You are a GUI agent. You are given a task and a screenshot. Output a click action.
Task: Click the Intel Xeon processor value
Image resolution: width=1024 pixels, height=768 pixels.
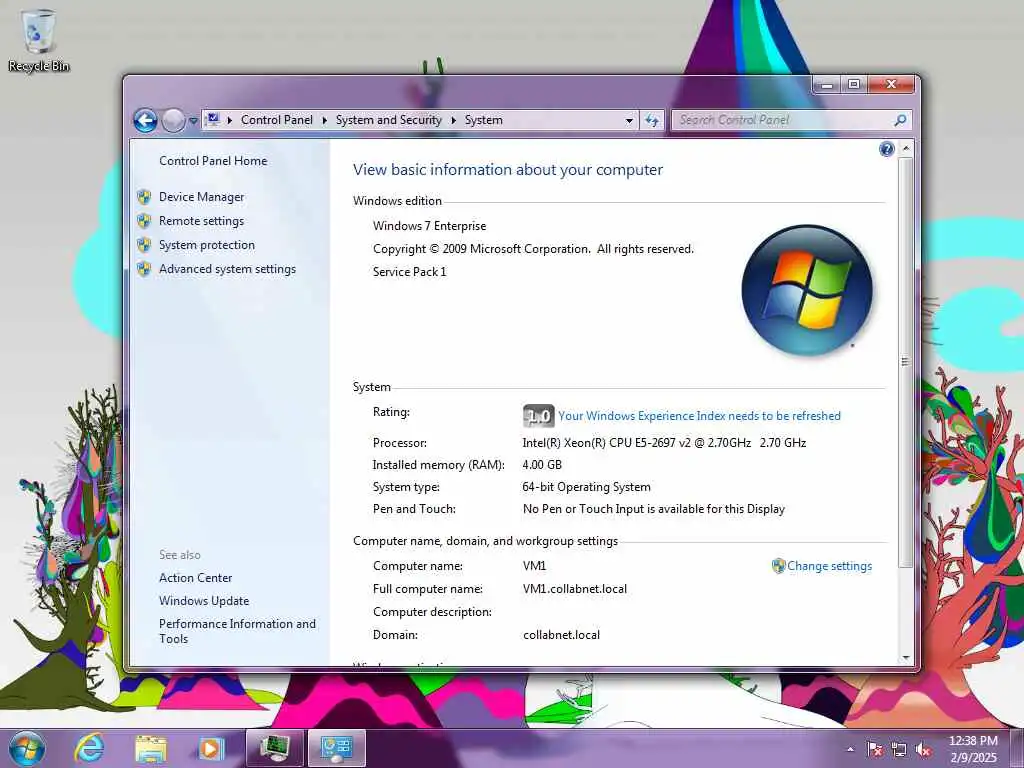pyautogui.click(x=664, y=443)
